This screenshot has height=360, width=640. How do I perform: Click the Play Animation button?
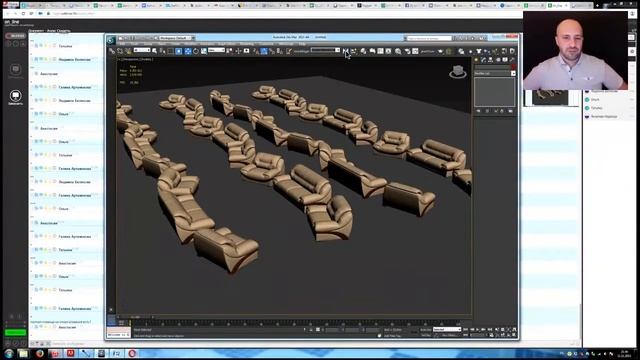pyautogui.click(x=478, y=330)
